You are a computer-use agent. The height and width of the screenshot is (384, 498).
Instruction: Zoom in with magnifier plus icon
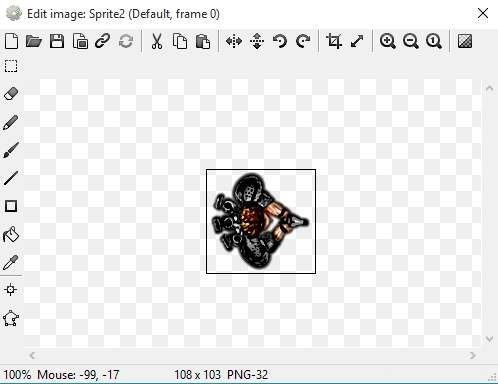[x=388, y=41]
